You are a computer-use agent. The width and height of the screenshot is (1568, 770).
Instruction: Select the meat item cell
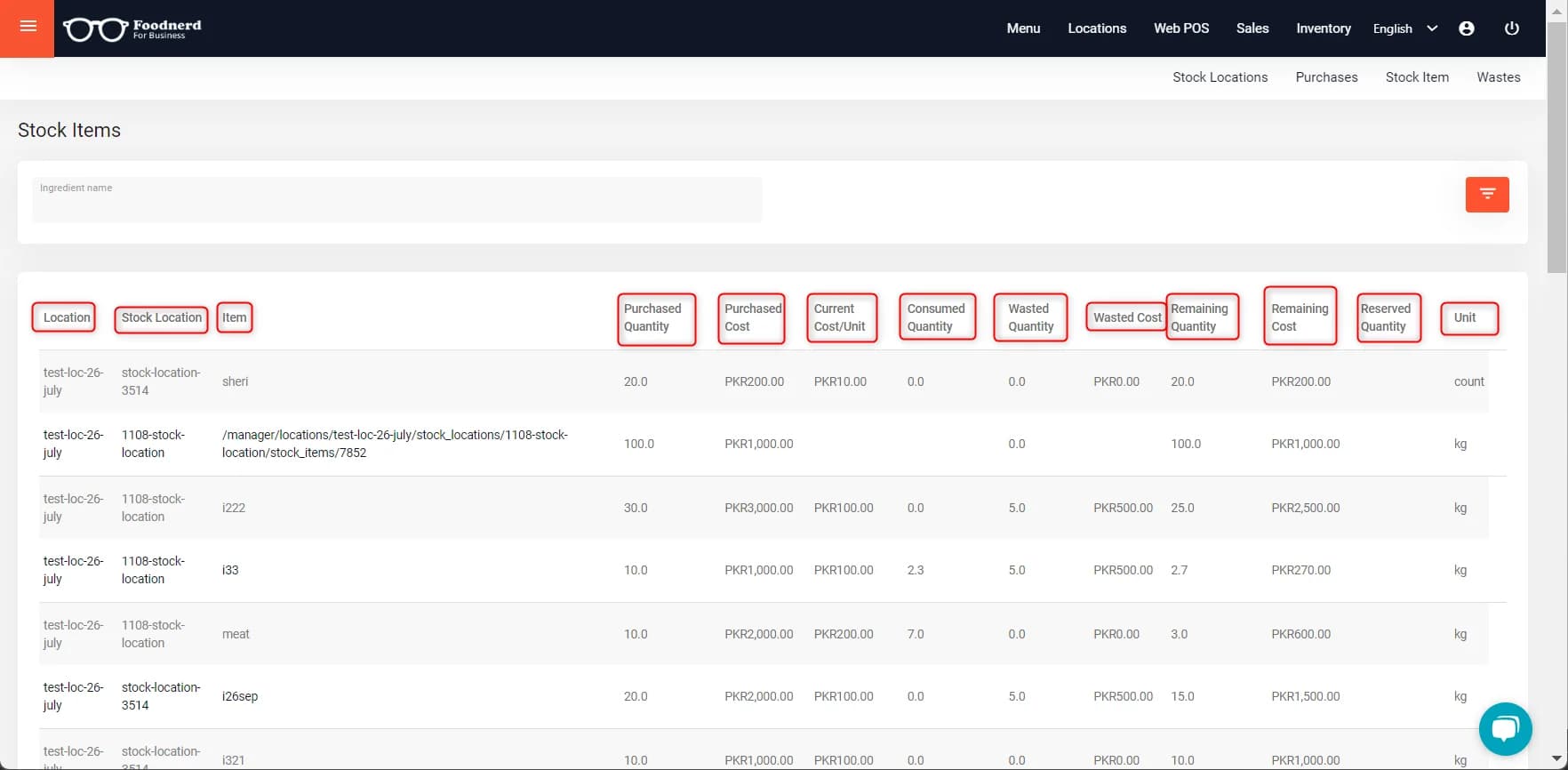(x=236, y=634)
